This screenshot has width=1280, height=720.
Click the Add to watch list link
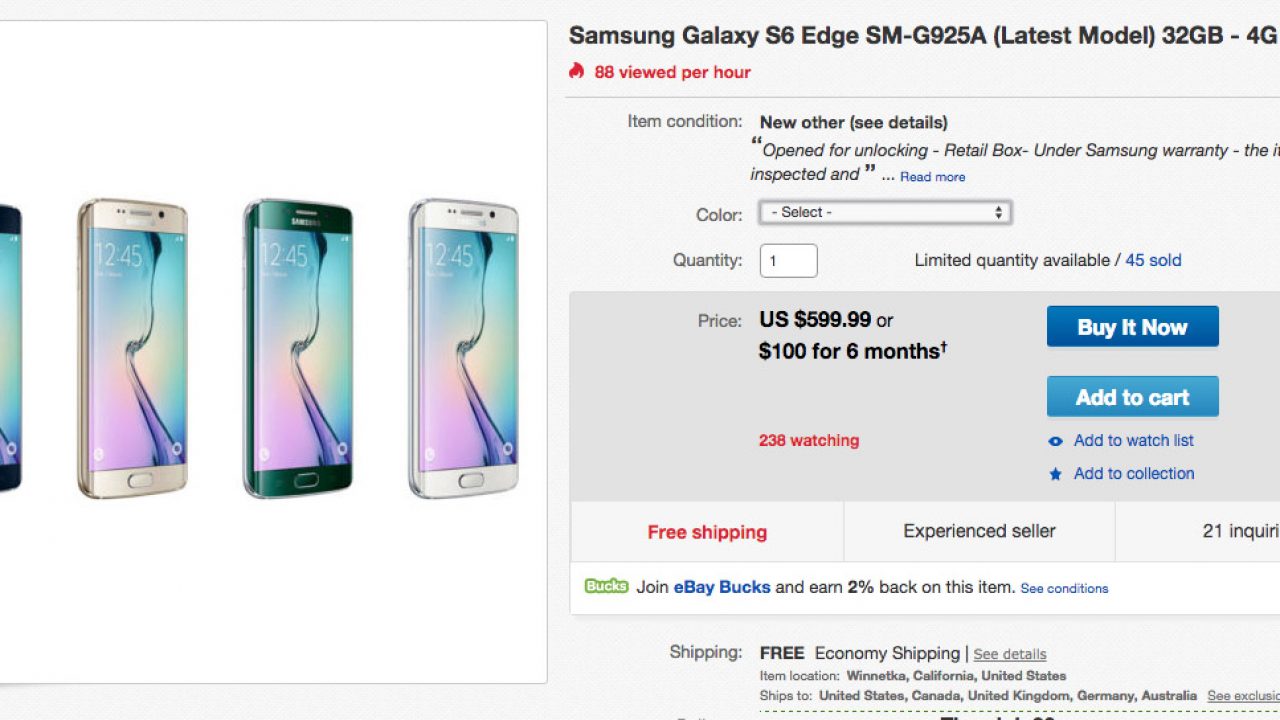(x=1133, y=441)
